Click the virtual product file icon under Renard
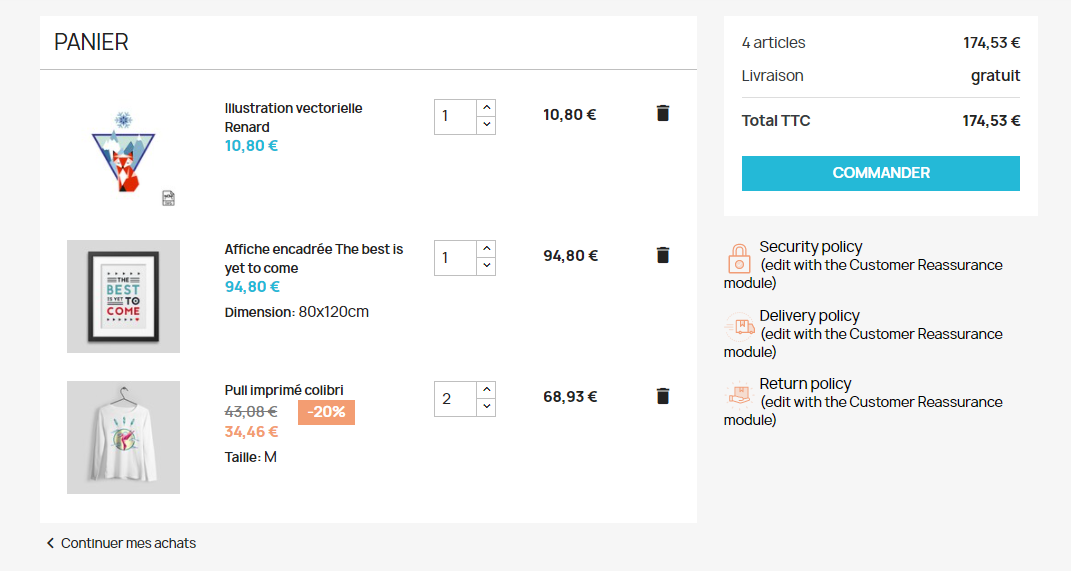This screenshot has width=1071, height=571. [168, 198]
